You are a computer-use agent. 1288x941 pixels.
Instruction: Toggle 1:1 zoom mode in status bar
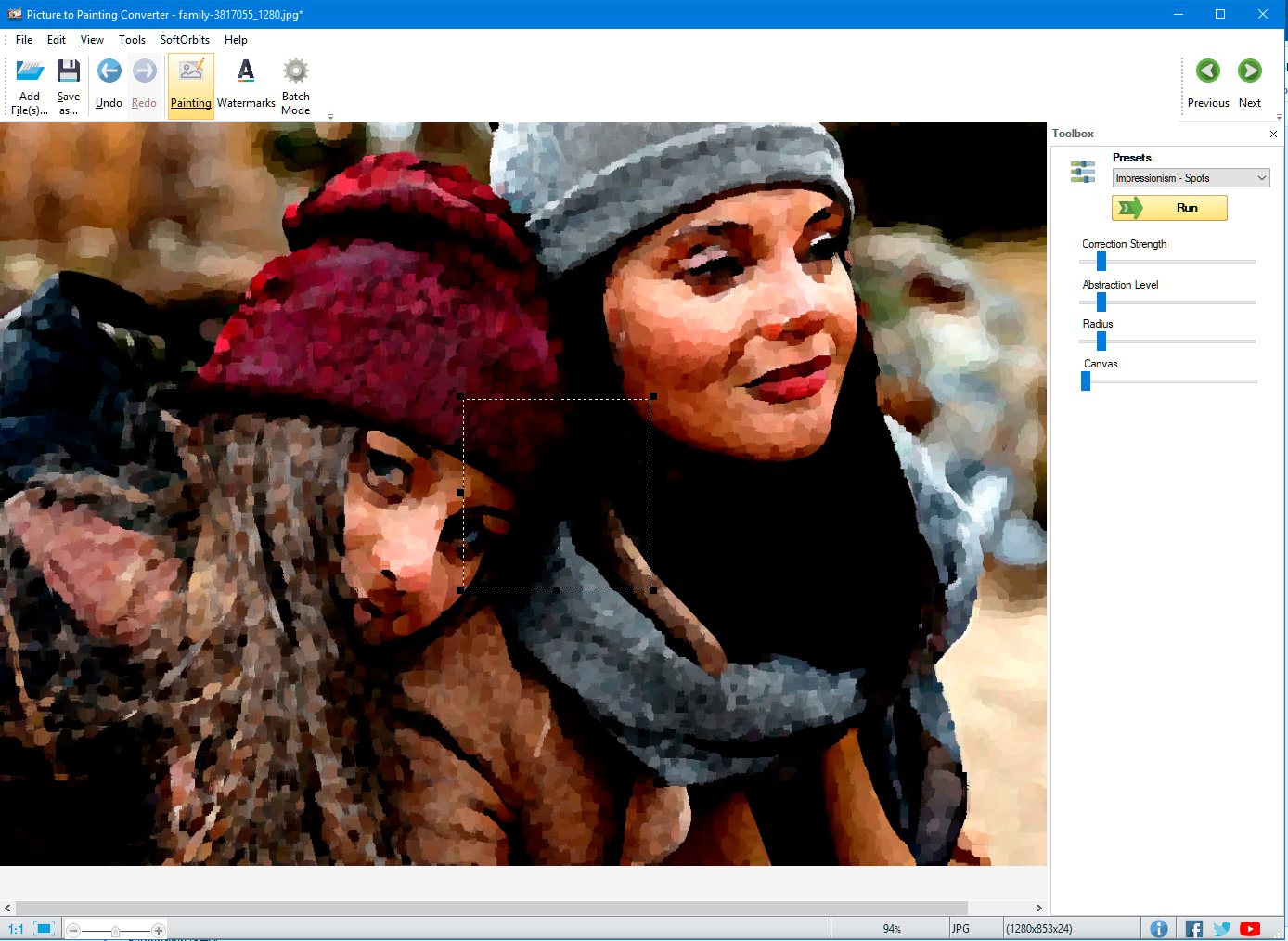click(x=14, y=927)
